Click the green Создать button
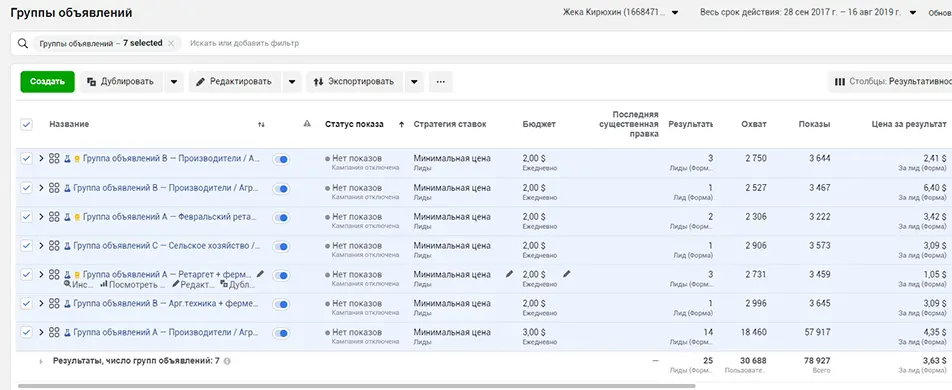Viewport: 952px width, 390px height. click(47, 81)
